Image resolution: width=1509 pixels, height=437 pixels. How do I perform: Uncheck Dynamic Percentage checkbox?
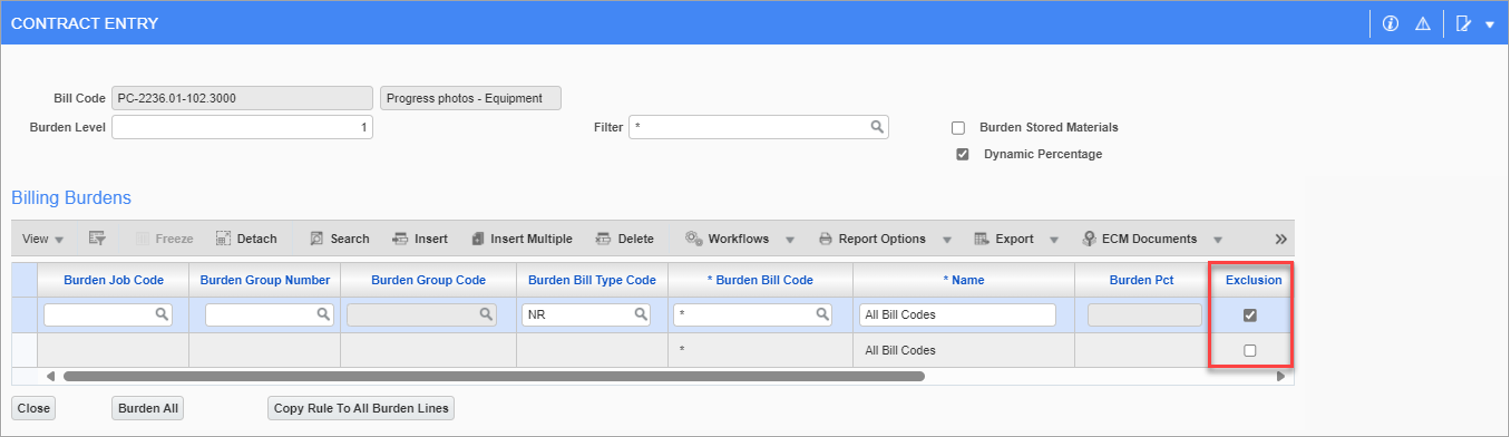point(963,155)
